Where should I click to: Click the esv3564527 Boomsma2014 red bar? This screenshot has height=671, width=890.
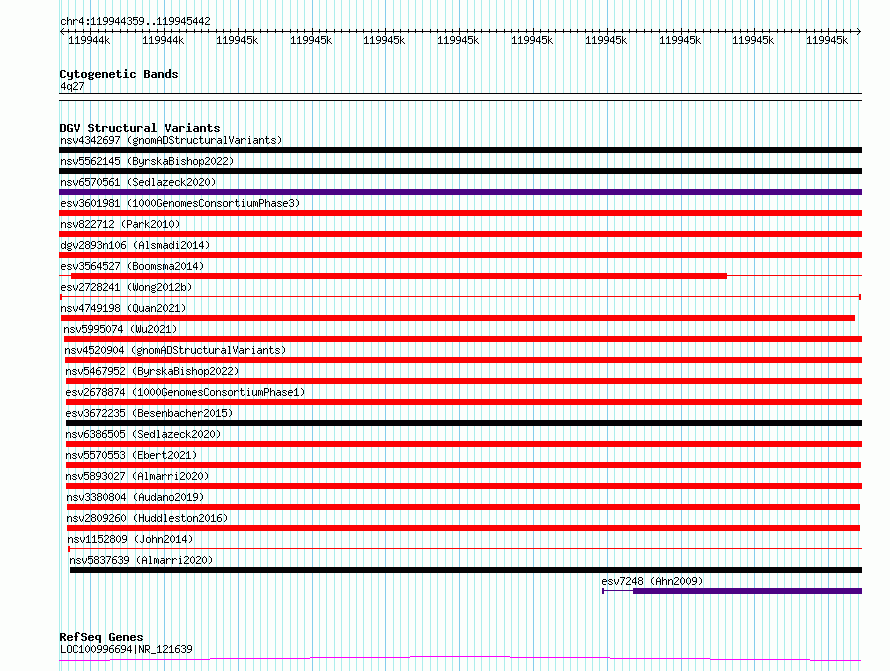click(x=398, y=276)
